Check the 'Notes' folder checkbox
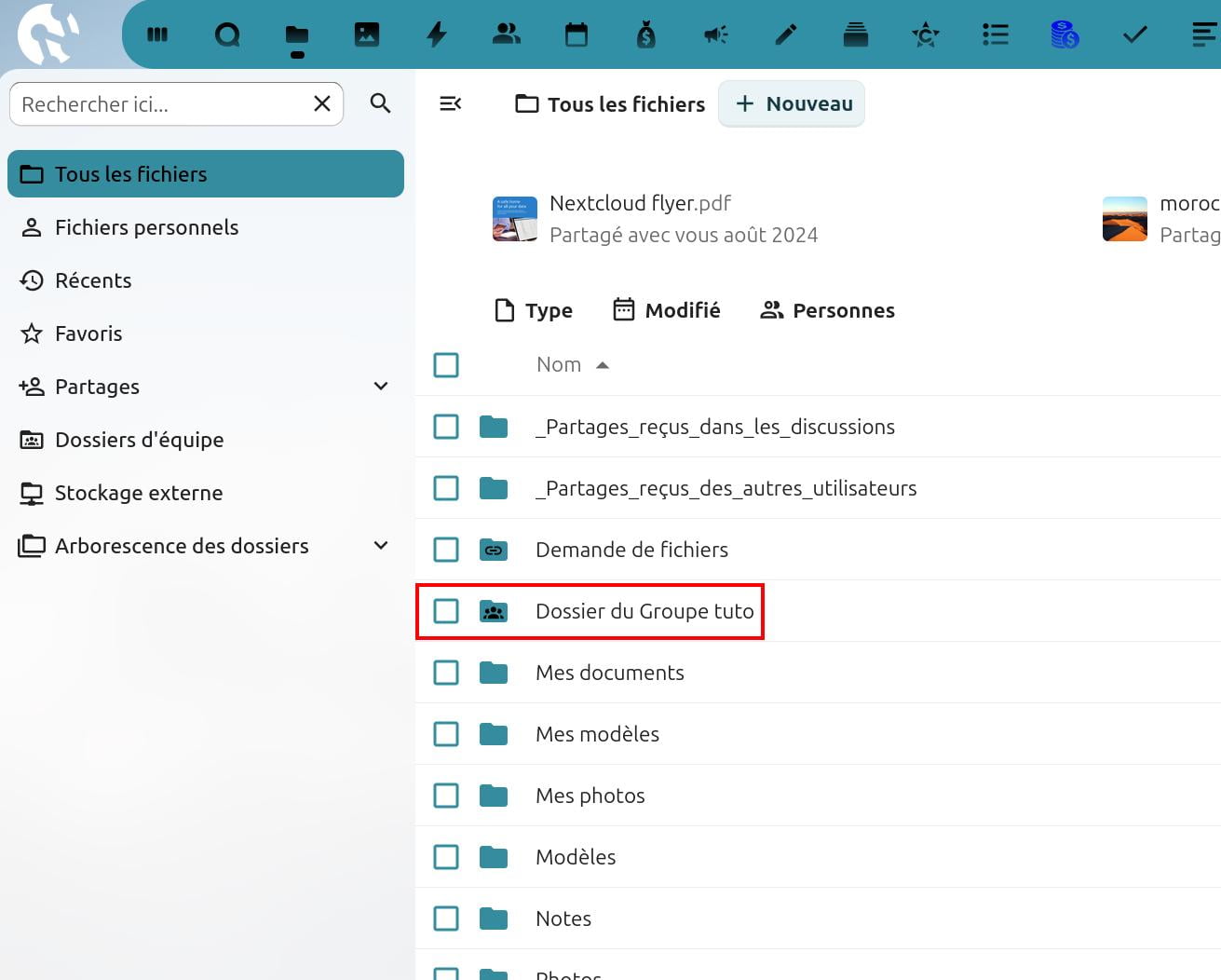 446,919
